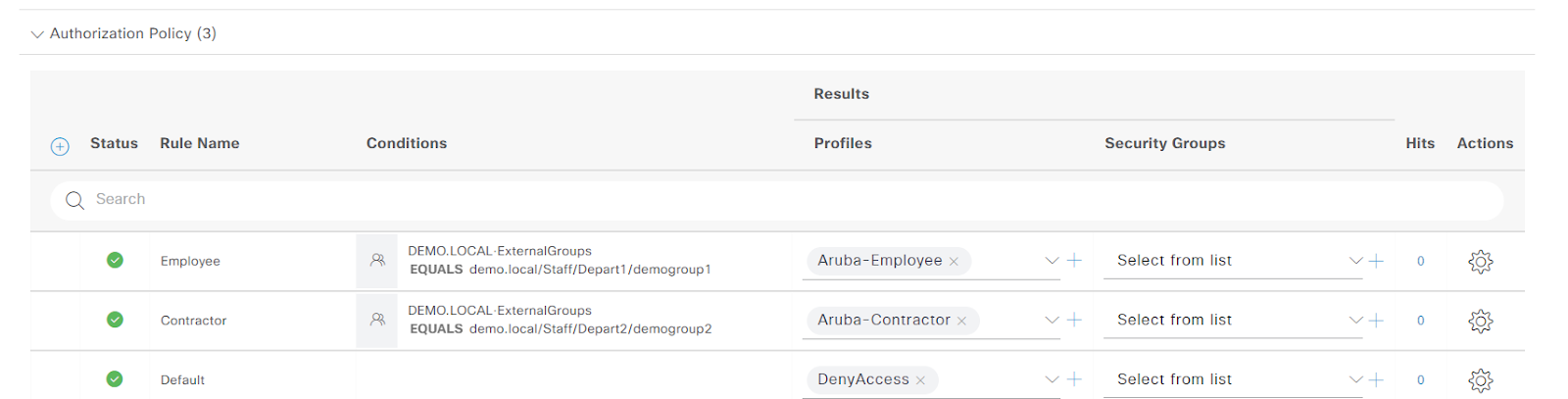This screenshot has width=1568, height=399.
Task: Click the hits count for Employee rule
Action: point(1420,261)
